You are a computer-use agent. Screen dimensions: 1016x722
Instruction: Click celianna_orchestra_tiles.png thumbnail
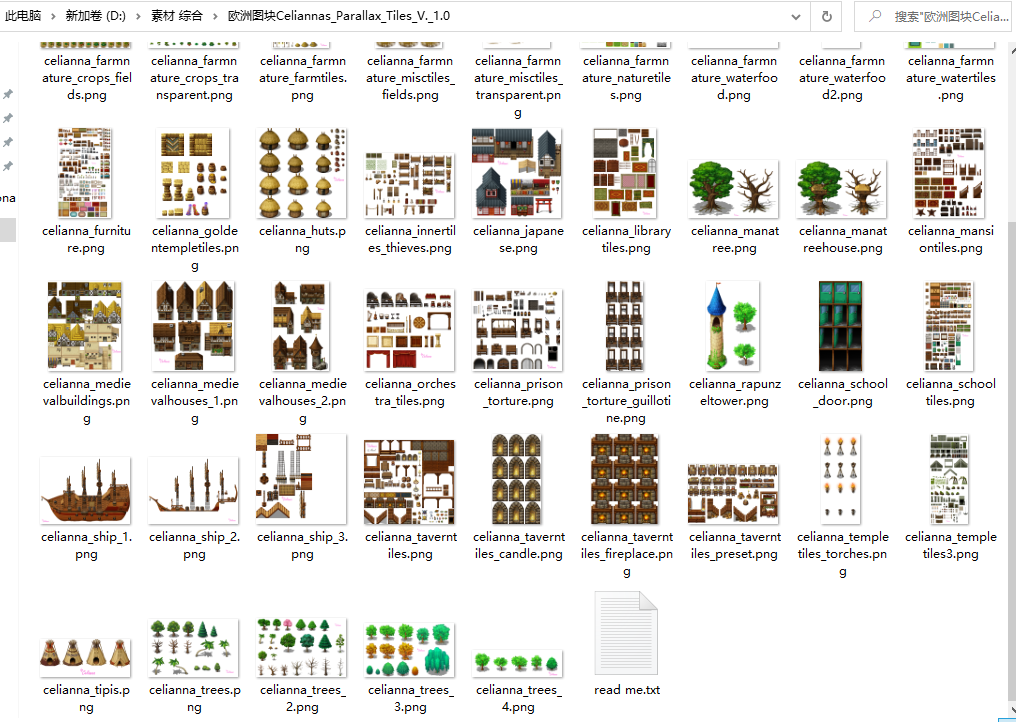click(x=410, y=330)
